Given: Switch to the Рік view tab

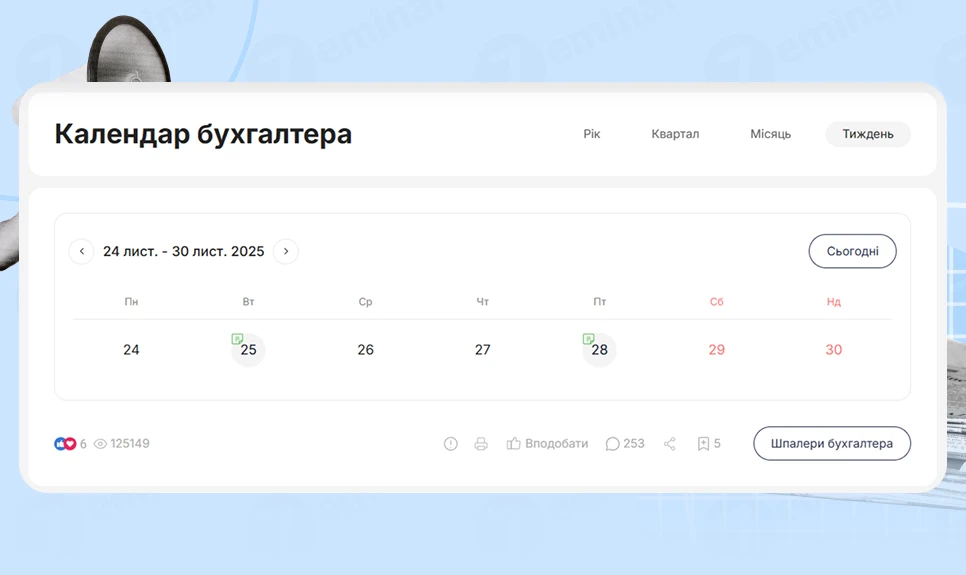Looking at the screenshot, I should tap(591, 134).
